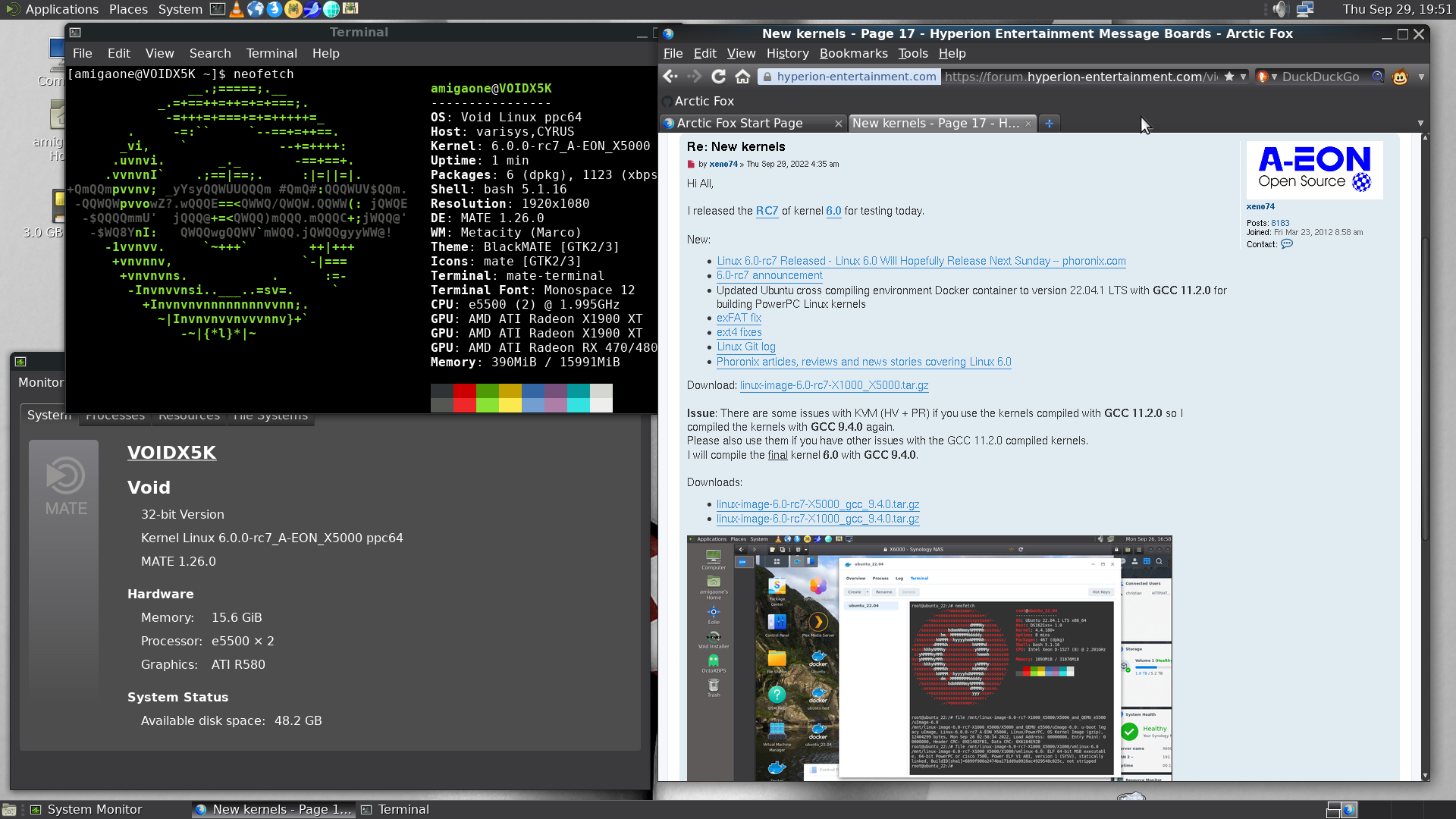Download linux-image-6.0-rc7-X1000_gcc_9.4.0.tar.gz
Screen dimensions: 1456x819
[x=817, y=519]
